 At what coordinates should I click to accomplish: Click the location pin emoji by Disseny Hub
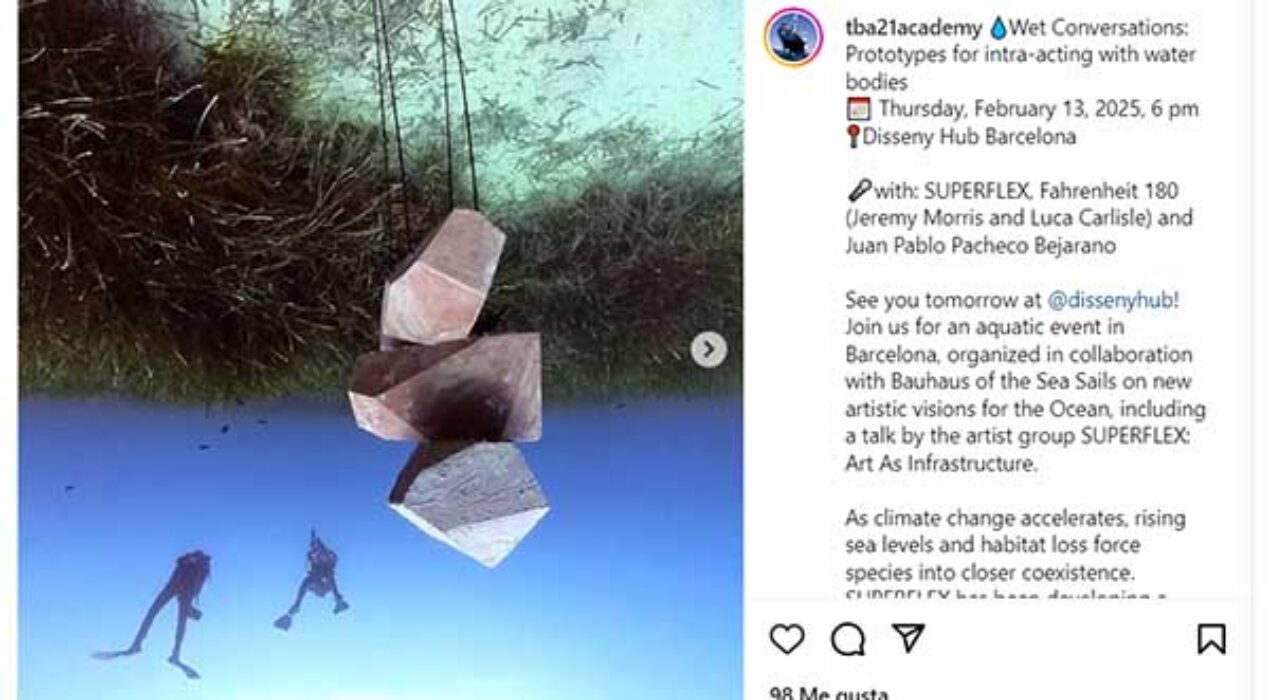click(x=853, y=137)
